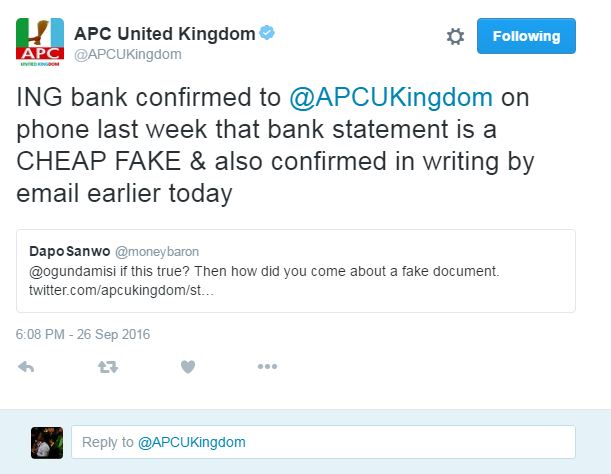
Task: Retweet using the retweet icon
Action: (x=107, y=367)
